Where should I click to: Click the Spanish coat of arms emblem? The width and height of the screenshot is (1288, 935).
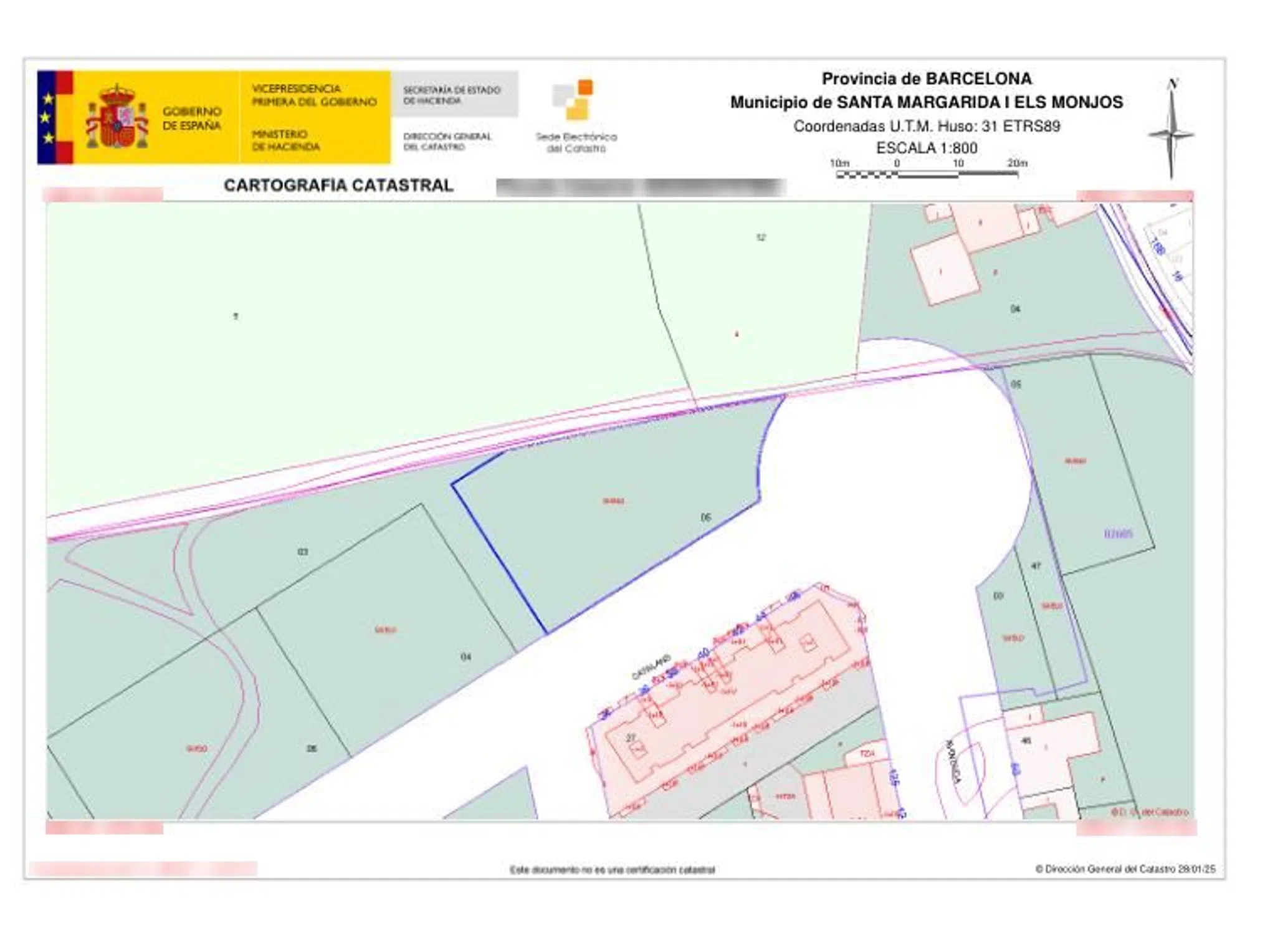(117, 117)
